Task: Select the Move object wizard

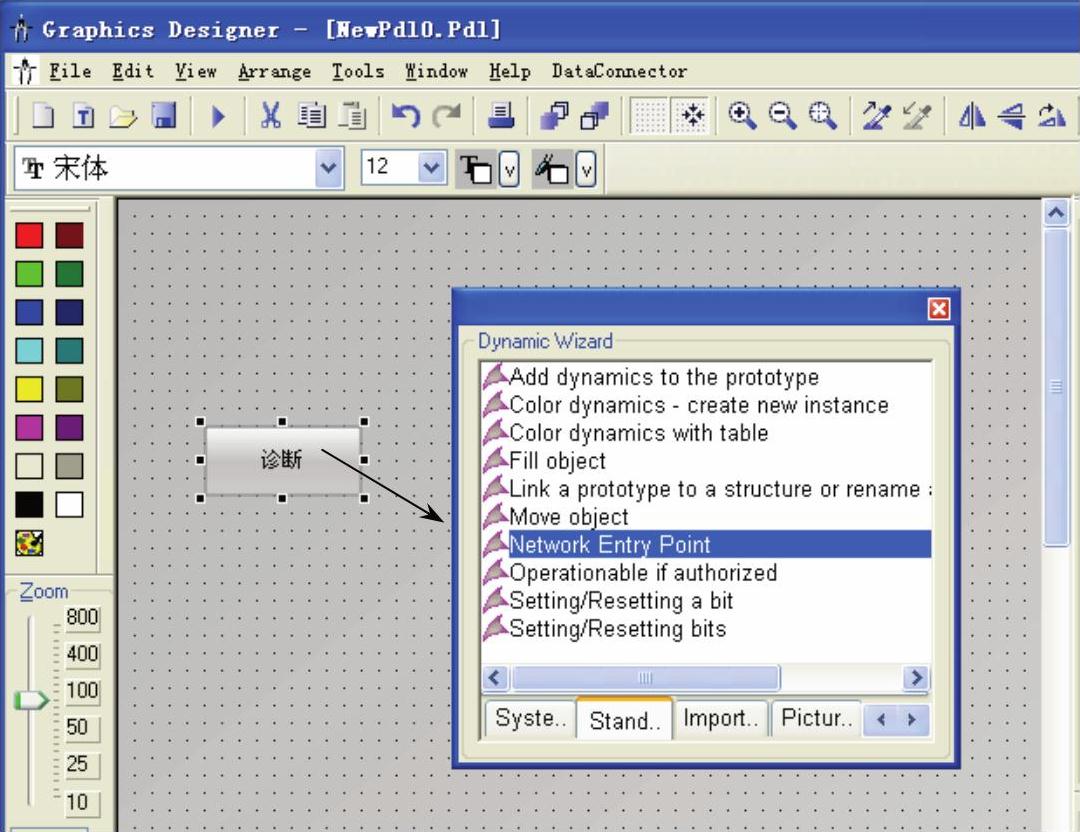Action: 569,517
